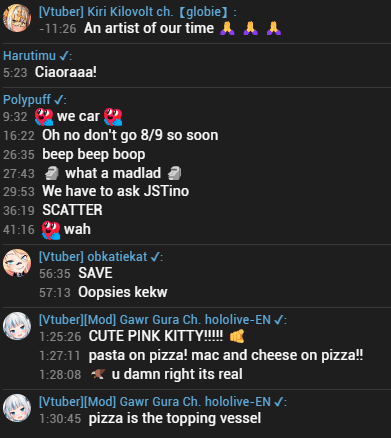Viewport: 391px width, 438px height.
Task: Jump to timestamp 27:43
Action: click(19, 174)
